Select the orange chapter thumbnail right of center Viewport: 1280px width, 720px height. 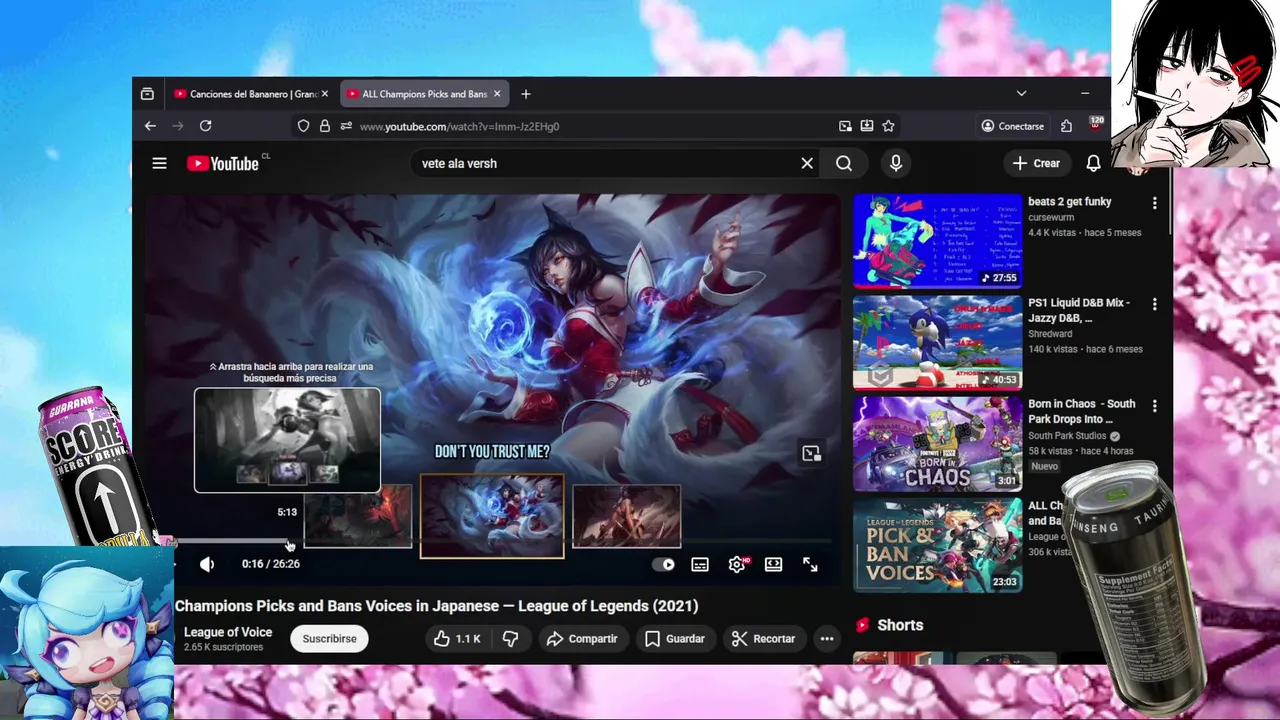coord(627,516)
